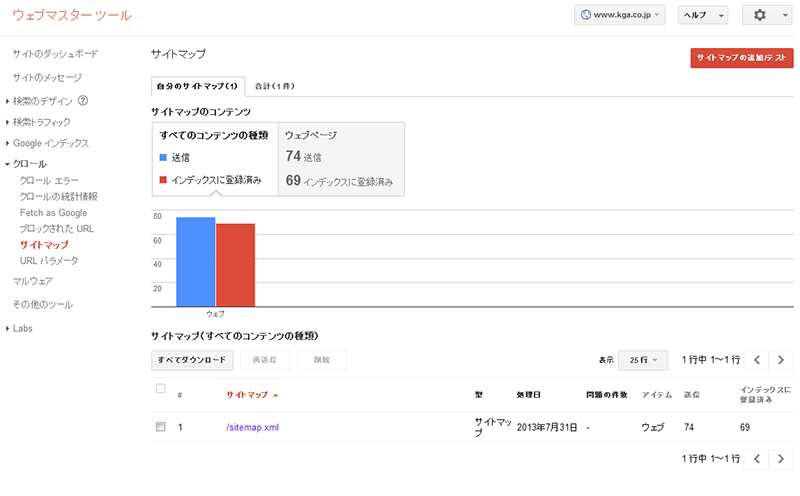Open Fetch as Google in sidebar

53,213
